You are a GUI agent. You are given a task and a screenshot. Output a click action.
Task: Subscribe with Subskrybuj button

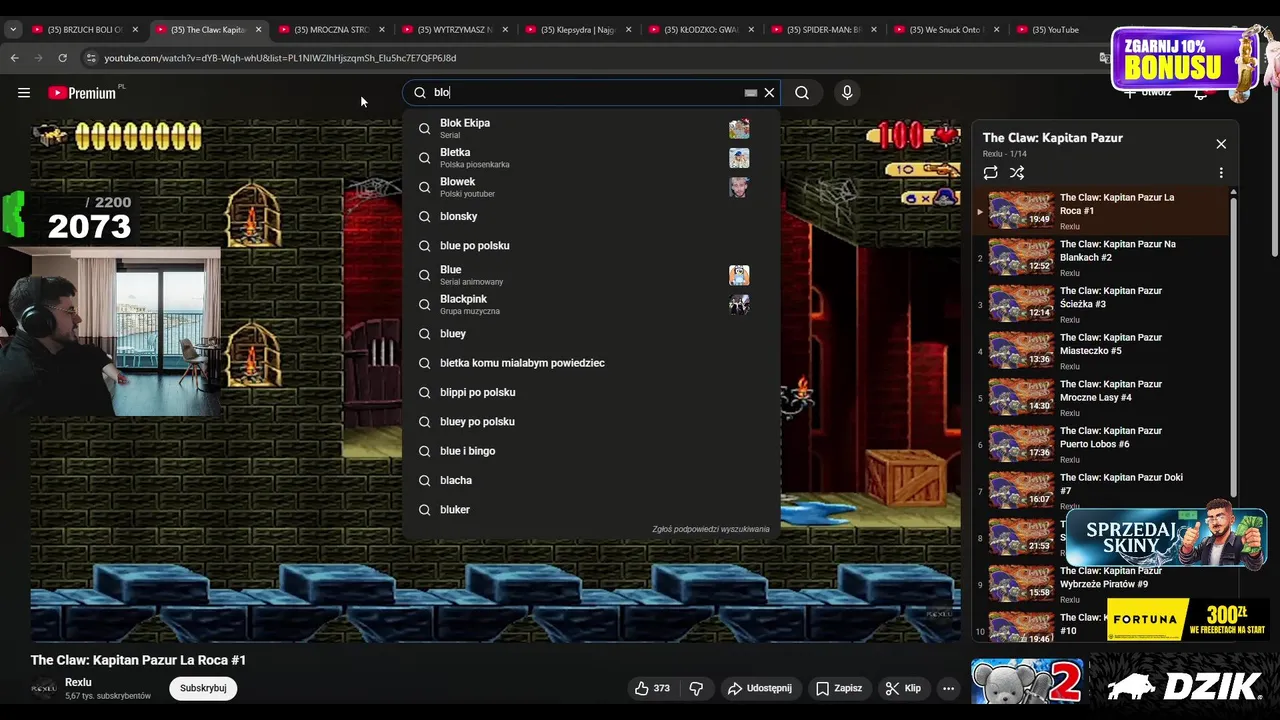[203, 688]
